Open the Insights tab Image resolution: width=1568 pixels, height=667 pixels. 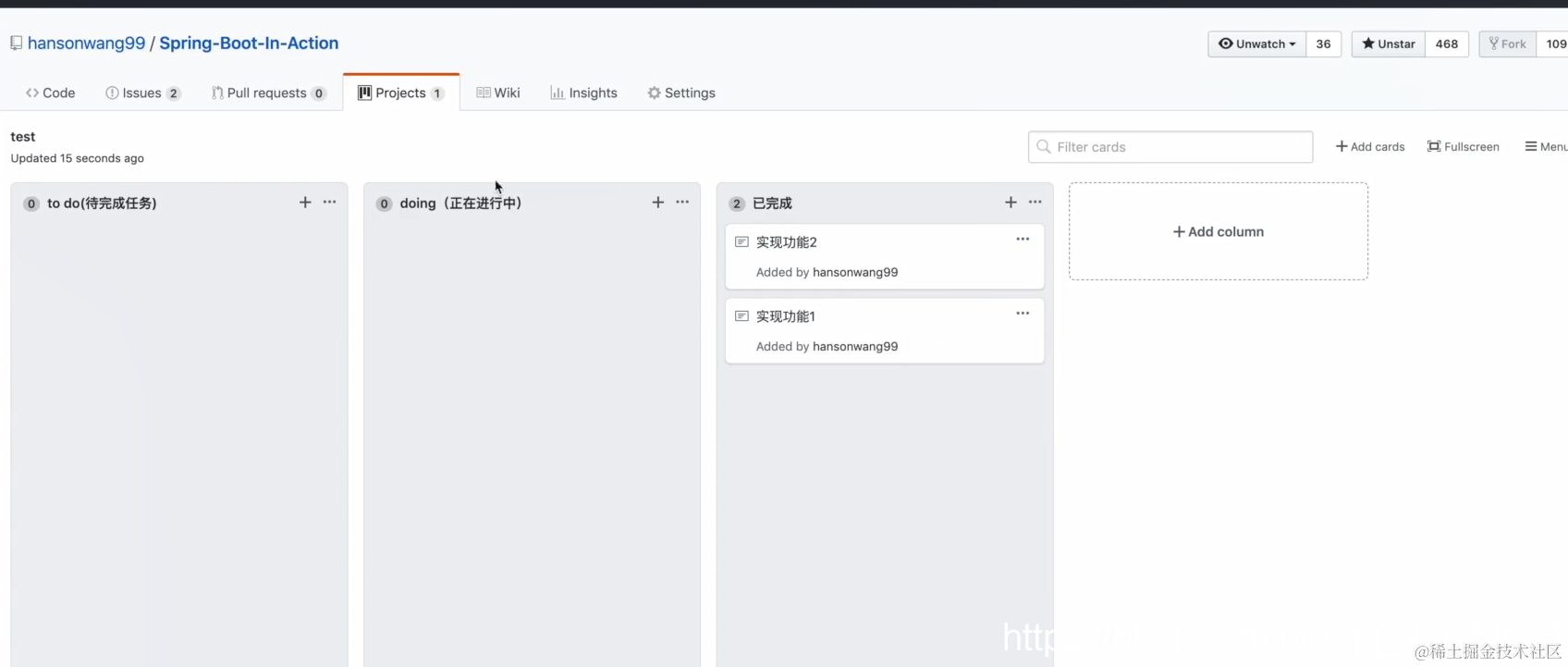[583, 93]
